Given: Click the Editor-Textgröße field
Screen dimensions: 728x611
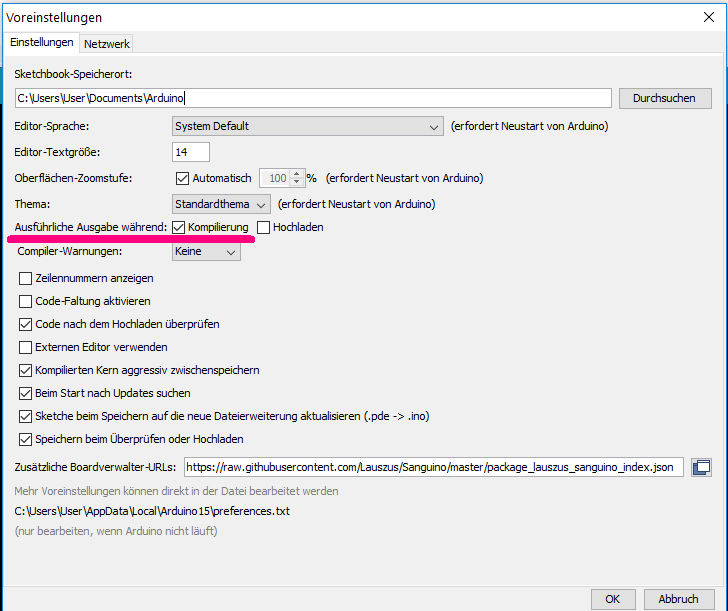Looking at the screenshot, I should (191, 152).
